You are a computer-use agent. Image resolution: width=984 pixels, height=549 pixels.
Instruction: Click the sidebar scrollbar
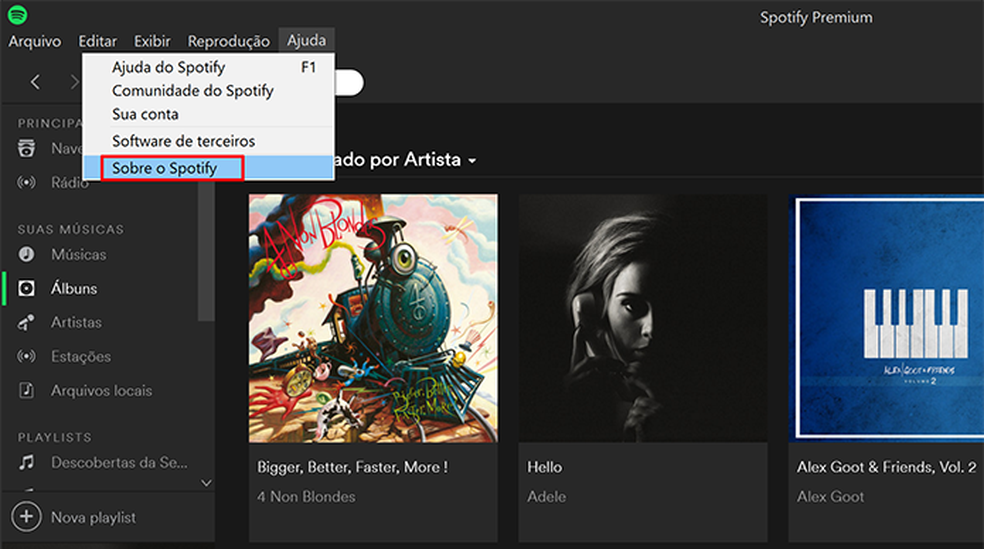tap(206, 251)
